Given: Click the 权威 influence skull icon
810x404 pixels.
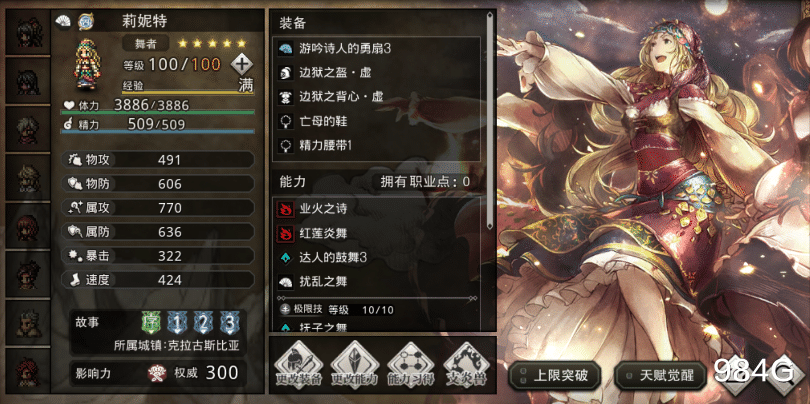Looking at the screenshot, I should pos(154,372).
